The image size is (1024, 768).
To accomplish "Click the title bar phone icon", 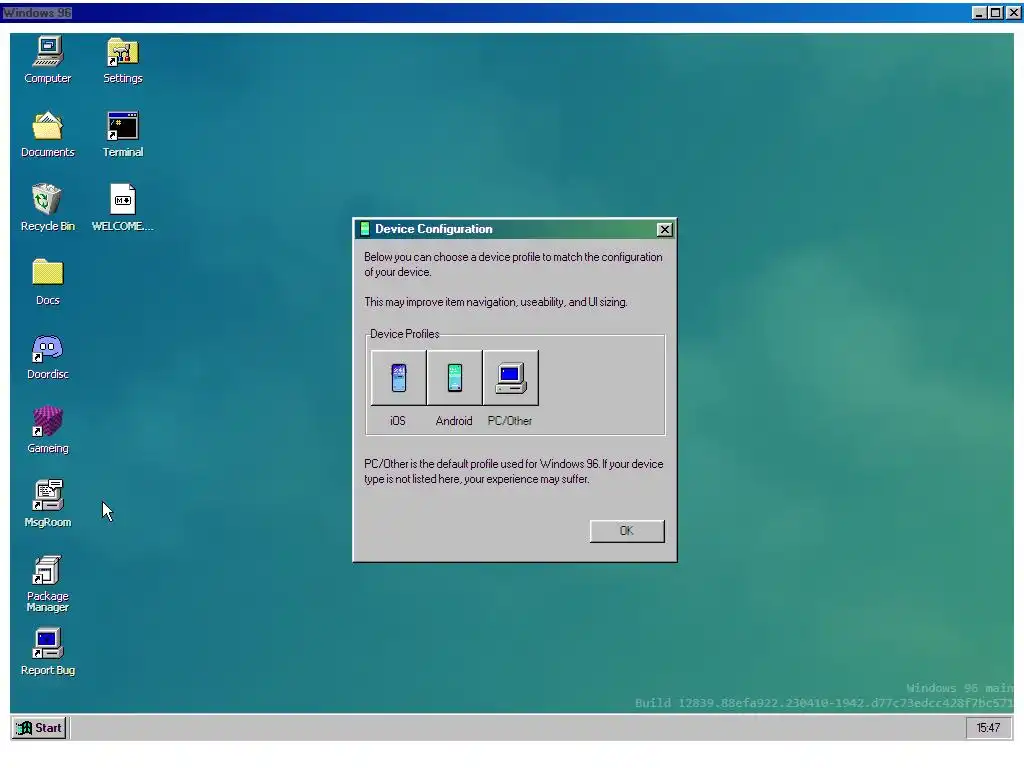I will point(365,229).
